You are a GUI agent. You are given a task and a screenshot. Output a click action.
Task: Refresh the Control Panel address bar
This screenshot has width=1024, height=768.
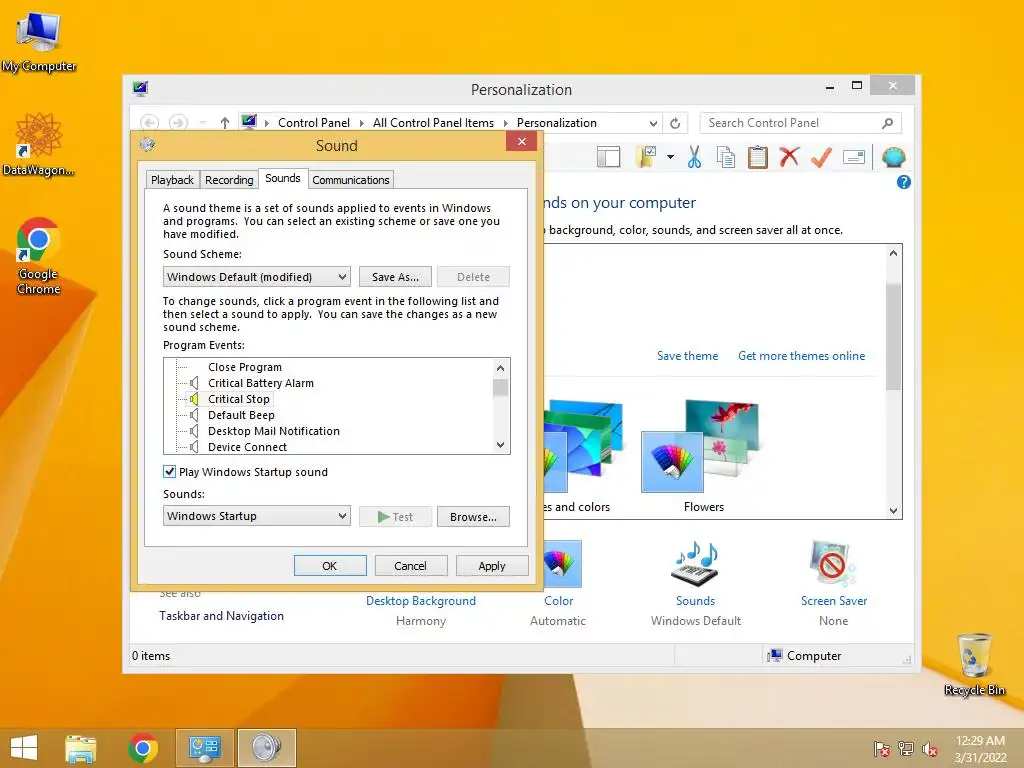(675, 123)
